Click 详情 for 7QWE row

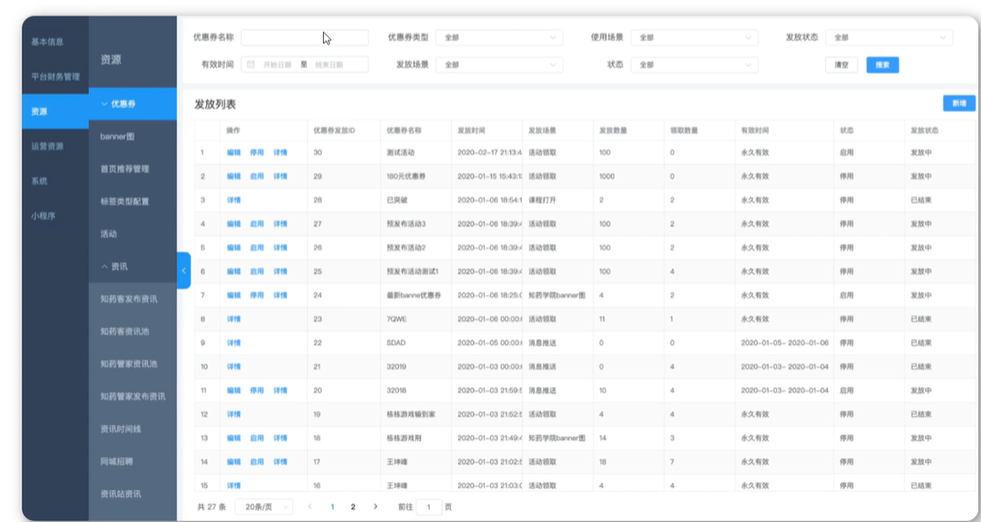(x=233, y=319)
